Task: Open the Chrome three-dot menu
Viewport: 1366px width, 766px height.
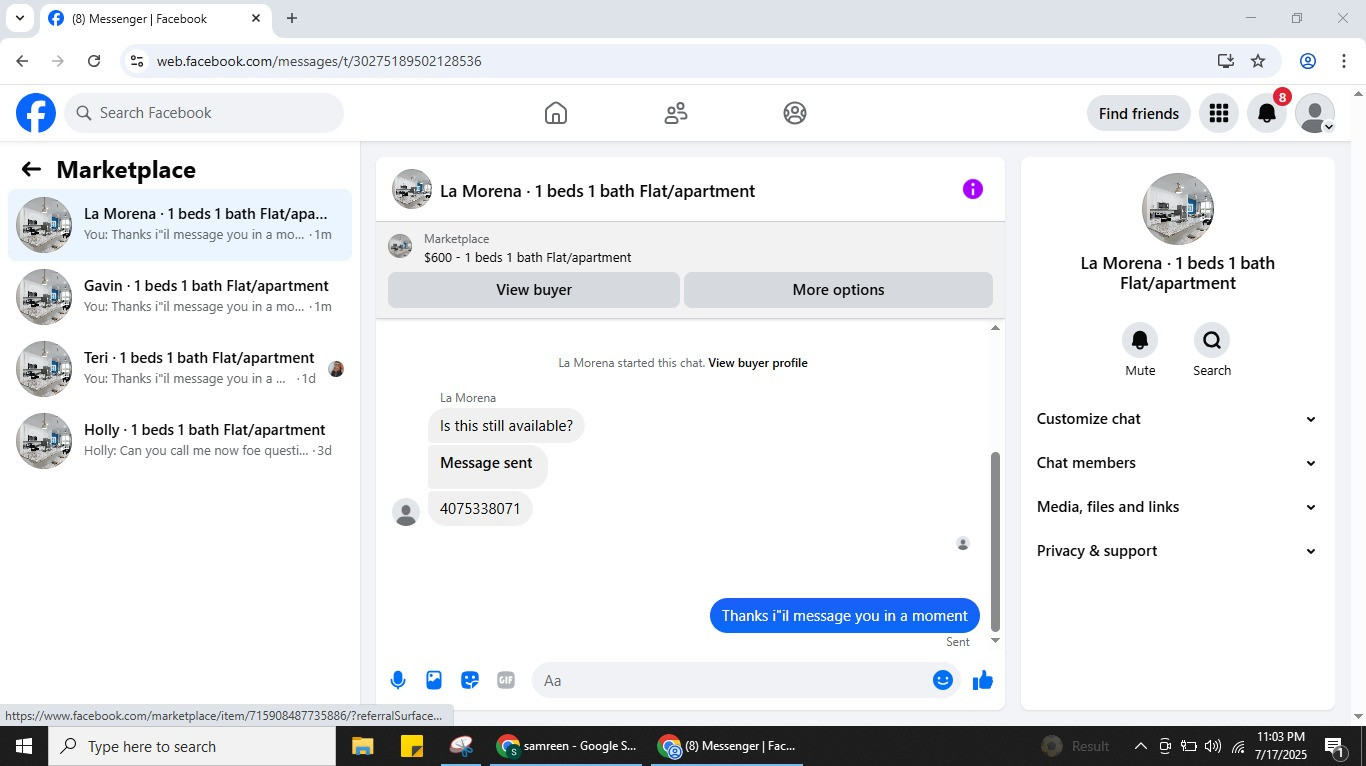Action: tap(1343, 61)
